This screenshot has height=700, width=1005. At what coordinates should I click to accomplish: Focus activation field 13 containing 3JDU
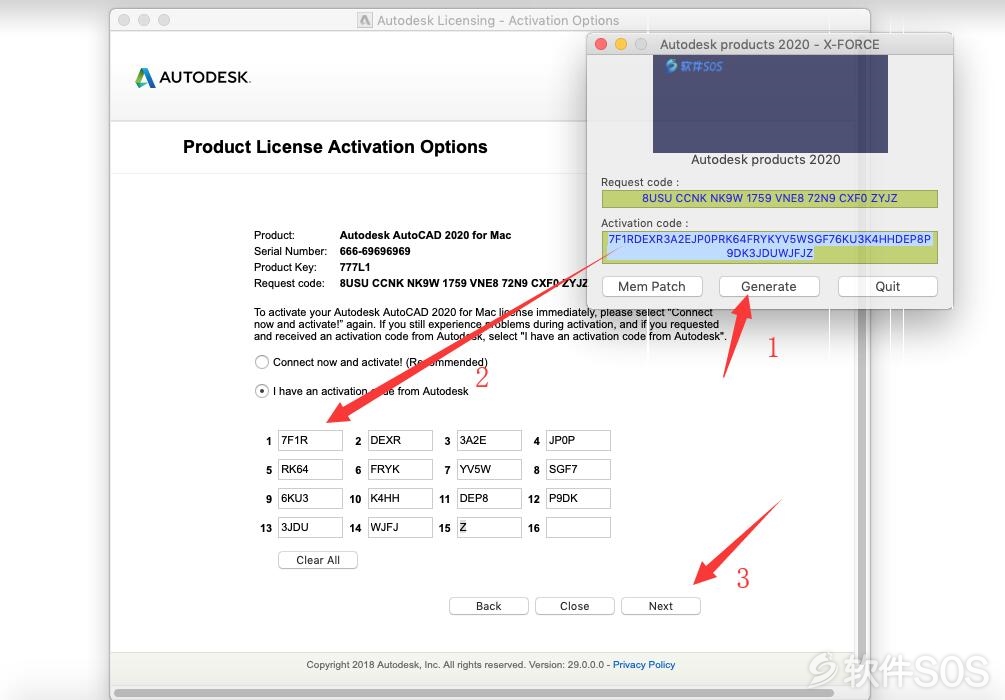[310, 528]
